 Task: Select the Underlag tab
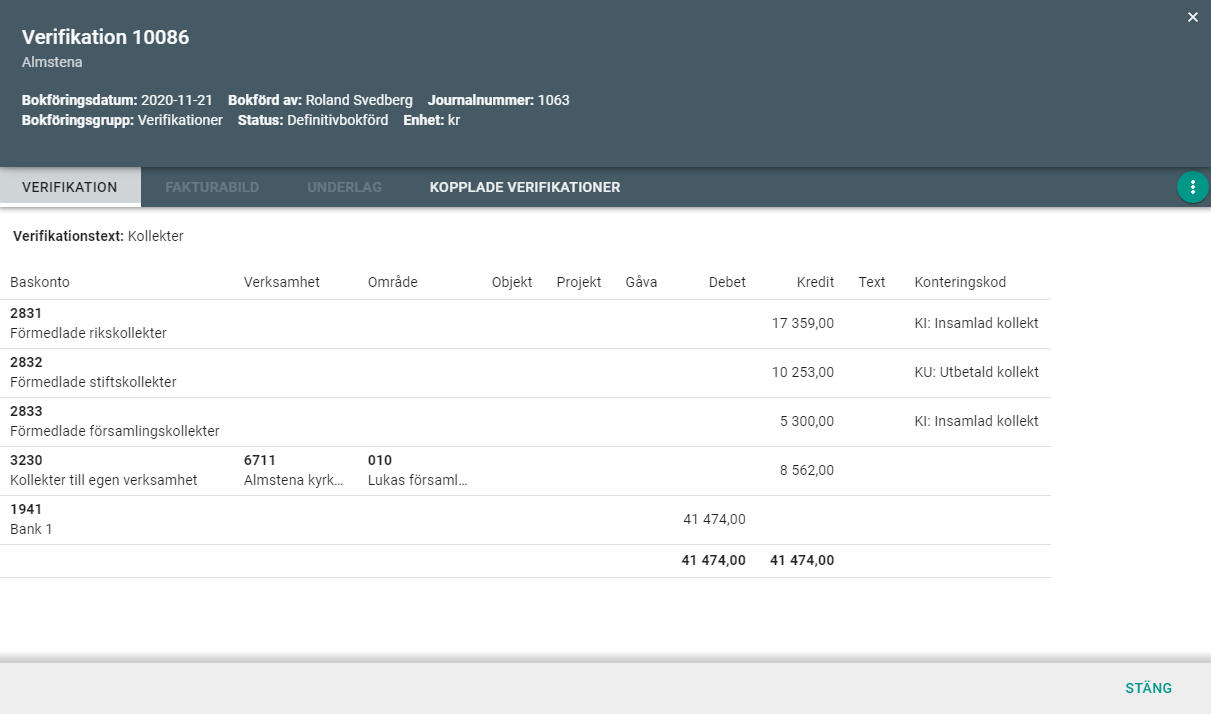tap(345, 187)
